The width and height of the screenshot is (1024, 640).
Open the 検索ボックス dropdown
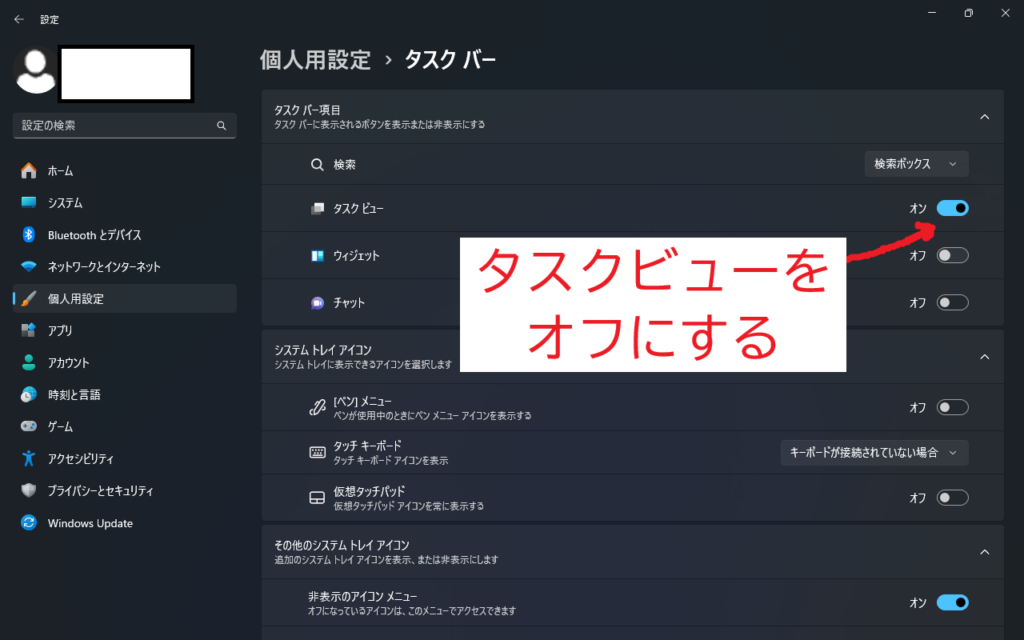pyautogui.click(x=916, y=164)
